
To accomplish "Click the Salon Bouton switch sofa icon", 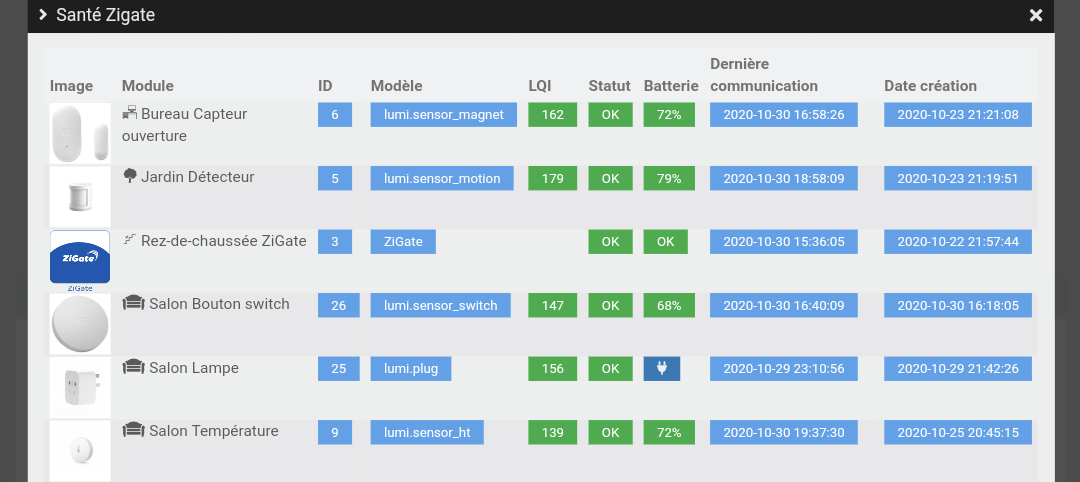I will (133, 304).
